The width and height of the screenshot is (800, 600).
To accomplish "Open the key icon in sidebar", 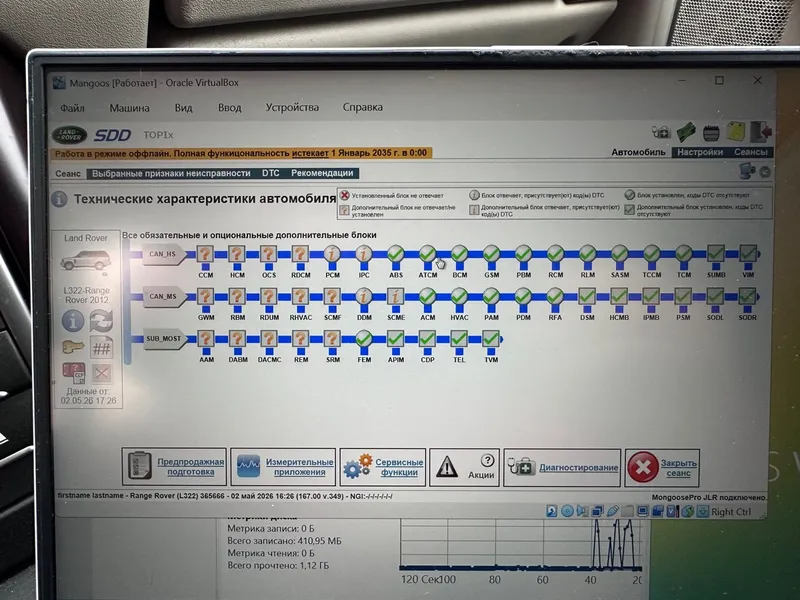I will click(73, 347).
